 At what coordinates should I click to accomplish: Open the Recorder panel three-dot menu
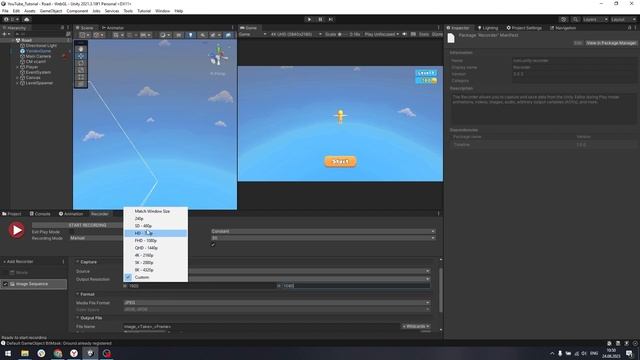pyautogui.click(x=439, y=213)
